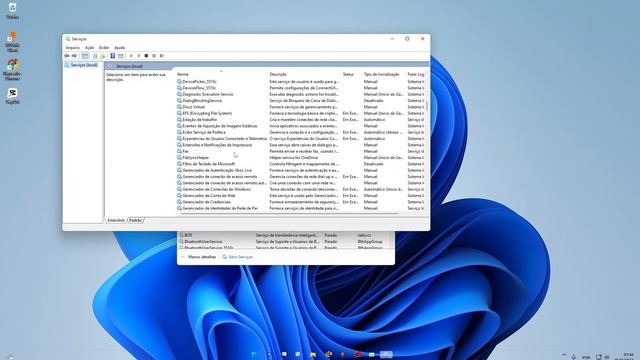
Task: Open File Explorer from the taskbar
Action: [313, 354]
